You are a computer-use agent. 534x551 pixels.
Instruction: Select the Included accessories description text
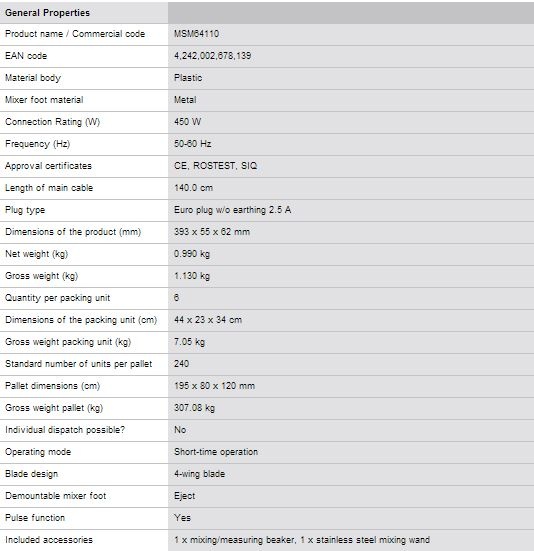click(x=302, y=540)
